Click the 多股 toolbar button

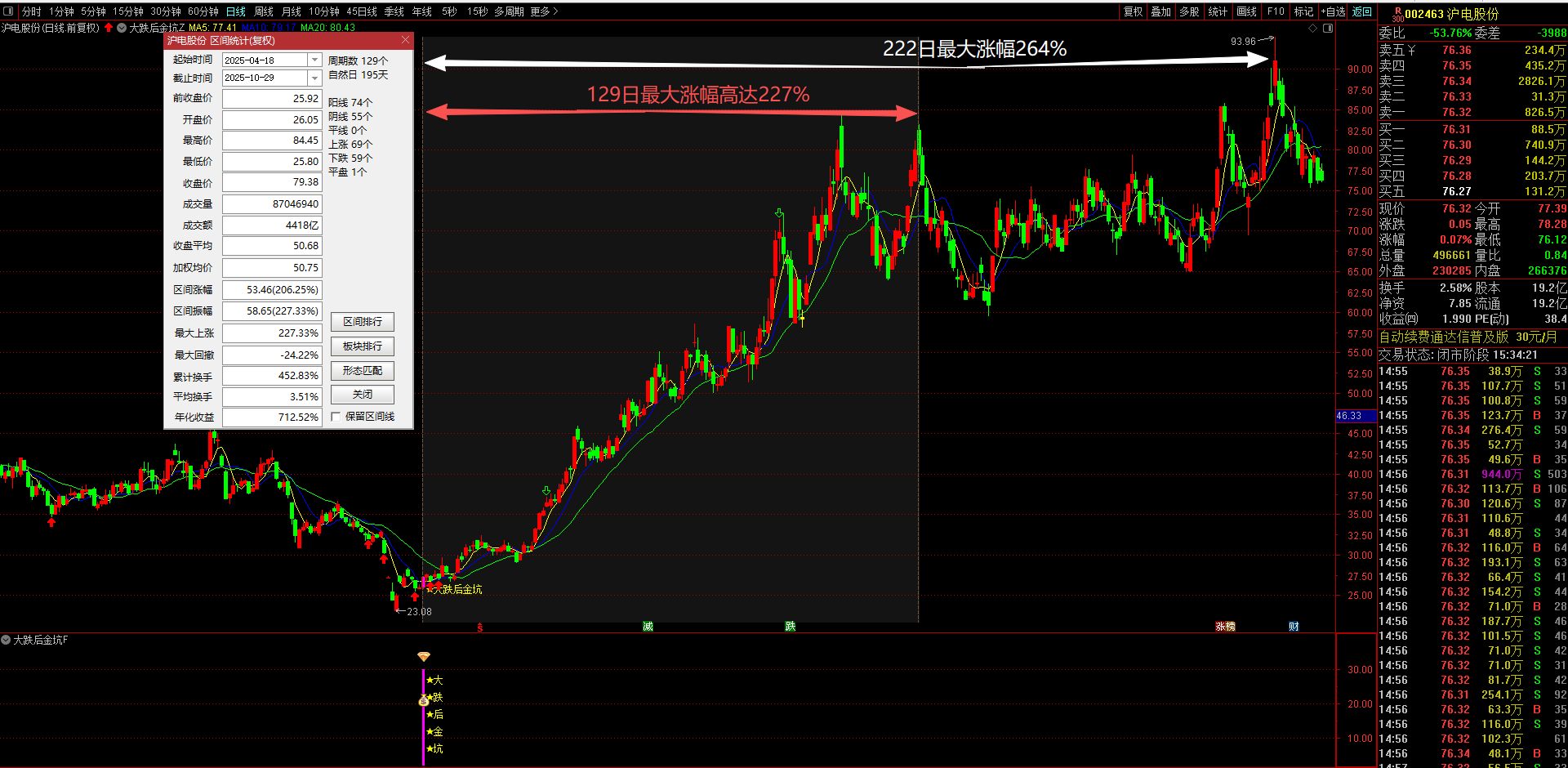point(1189,11)
